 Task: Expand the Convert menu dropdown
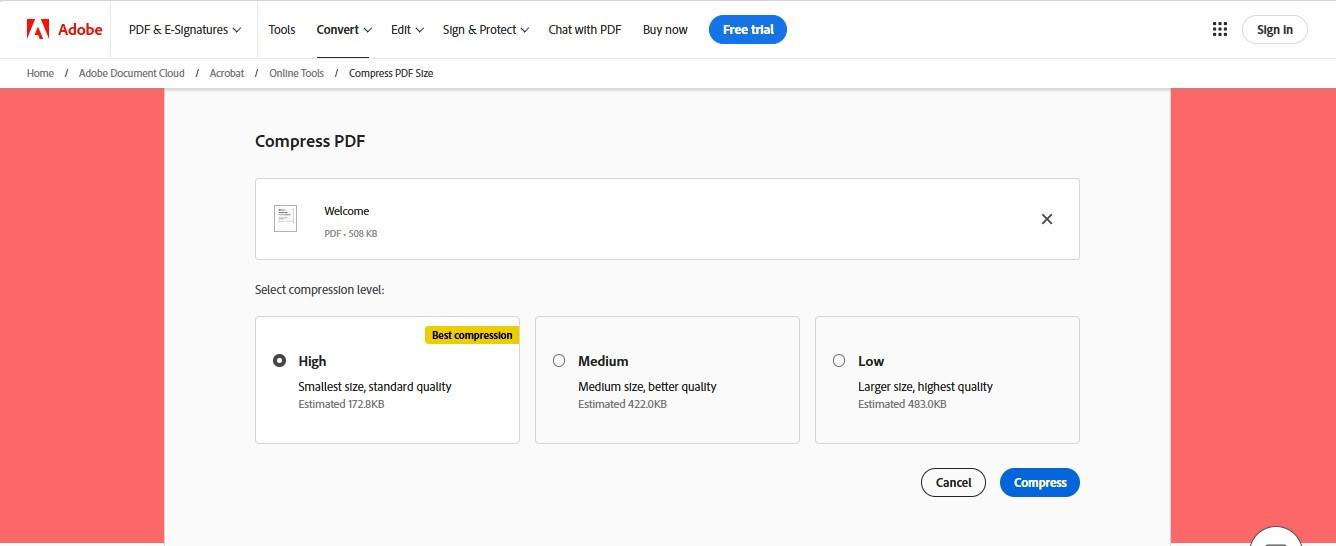click(x=344, y=29)
